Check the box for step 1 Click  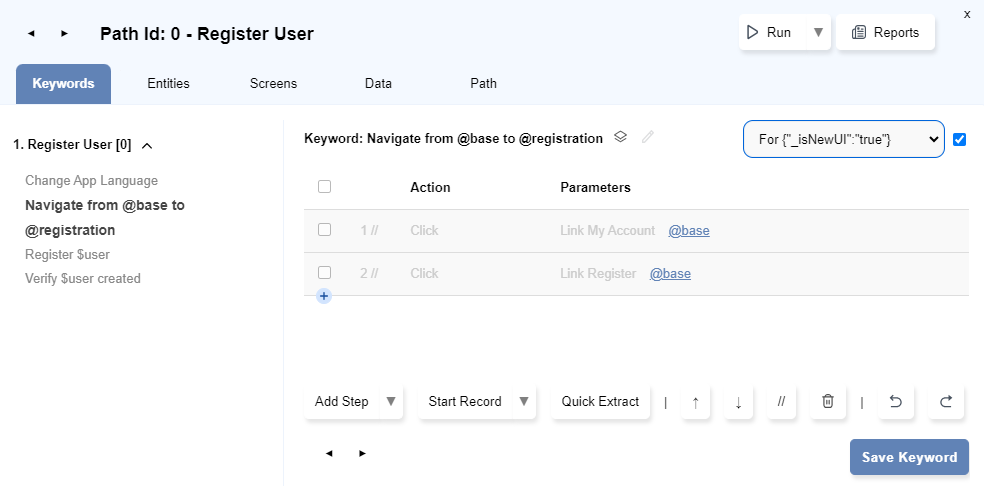tap(324, 230)
